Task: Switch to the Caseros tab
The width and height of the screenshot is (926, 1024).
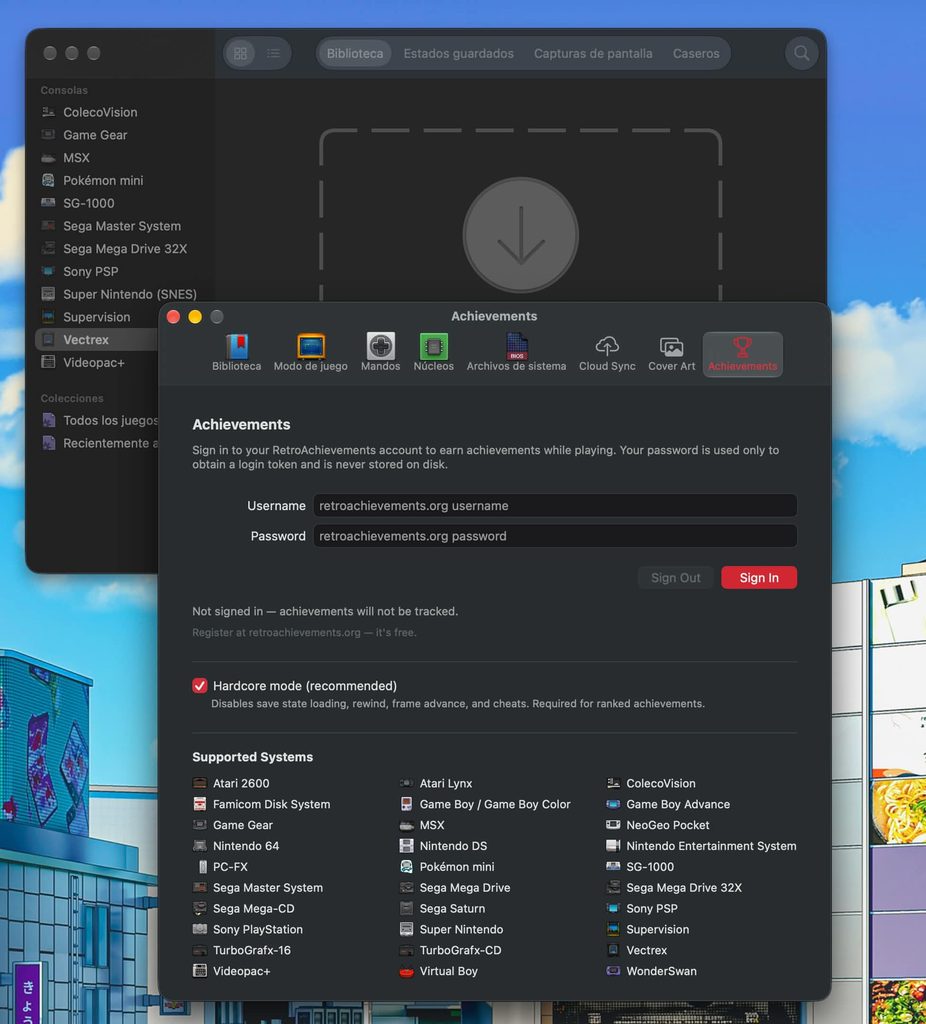Action: (696, 54)
